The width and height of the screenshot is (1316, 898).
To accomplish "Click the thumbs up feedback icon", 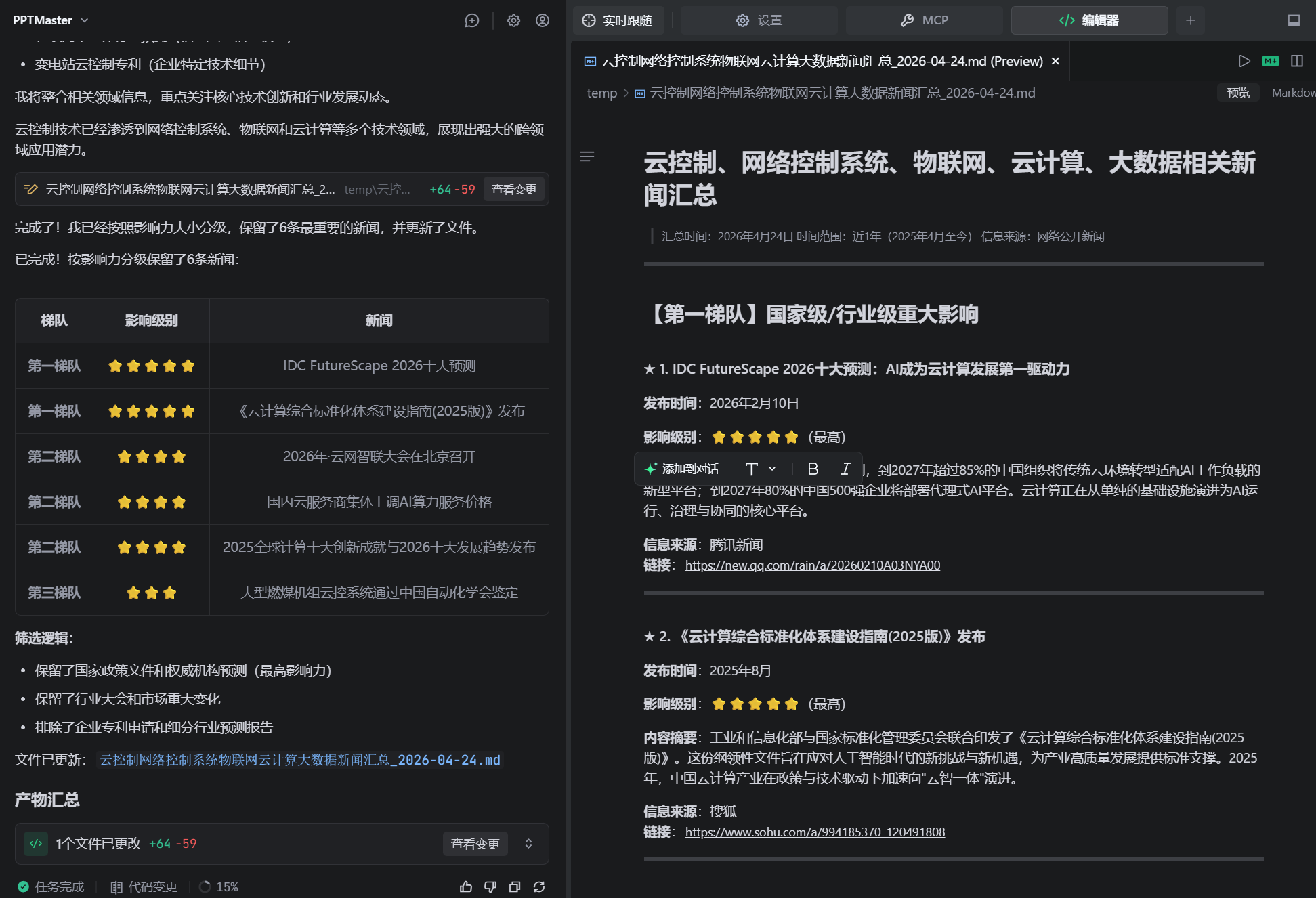I will pyautogui.click(x=466, y=886).
